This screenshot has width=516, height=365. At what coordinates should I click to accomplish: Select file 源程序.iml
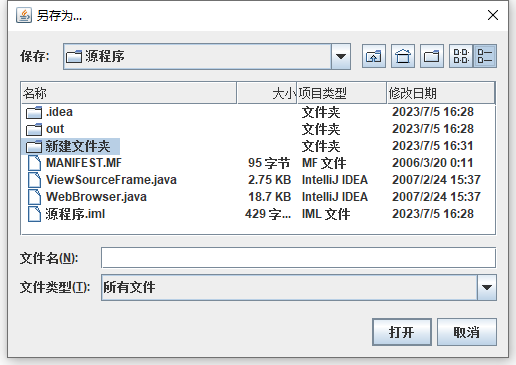click(75, 214)
